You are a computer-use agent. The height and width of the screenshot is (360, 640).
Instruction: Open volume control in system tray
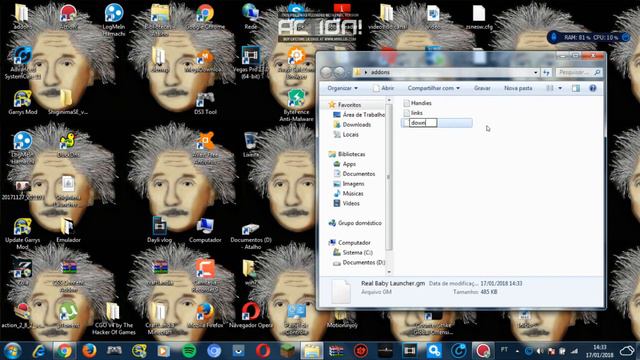pyautogui.click(x=540, y=351)
